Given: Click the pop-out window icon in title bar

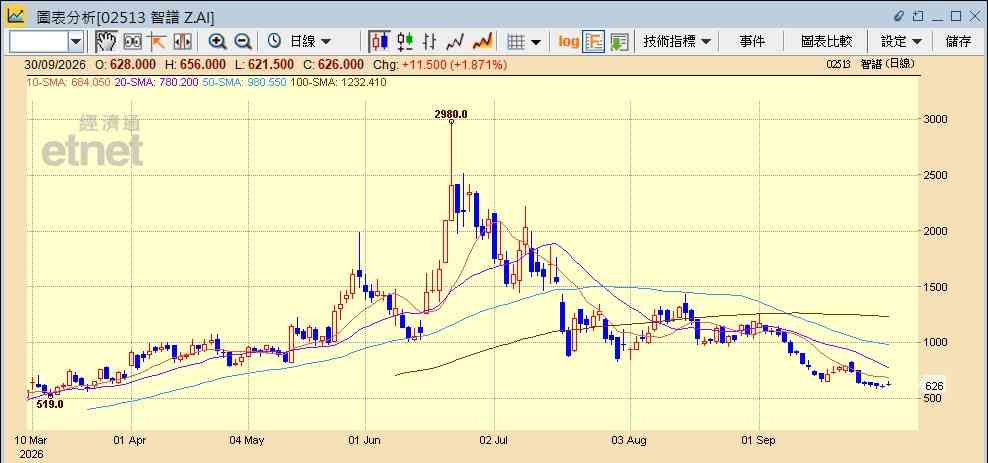Looking at the screenshot, I should click(919, 16).
